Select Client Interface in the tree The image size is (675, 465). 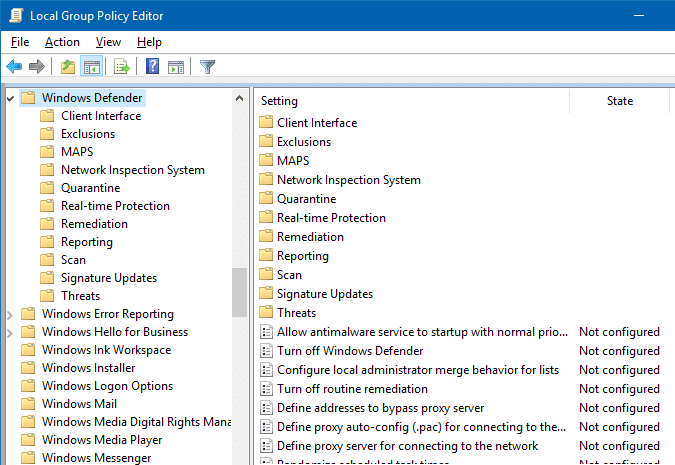click(101, 116)
